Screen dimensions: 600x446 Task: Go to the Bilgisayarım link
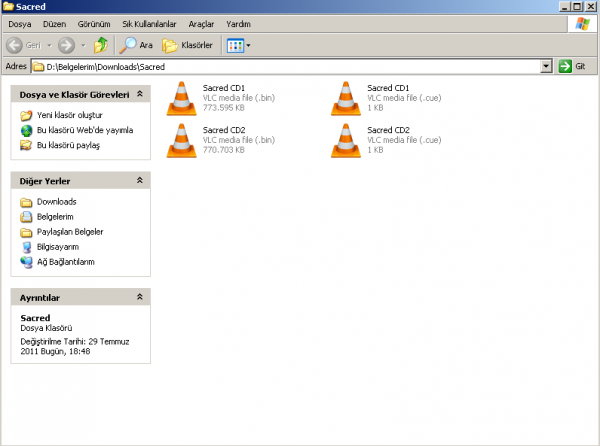click(x=58, y=247)
